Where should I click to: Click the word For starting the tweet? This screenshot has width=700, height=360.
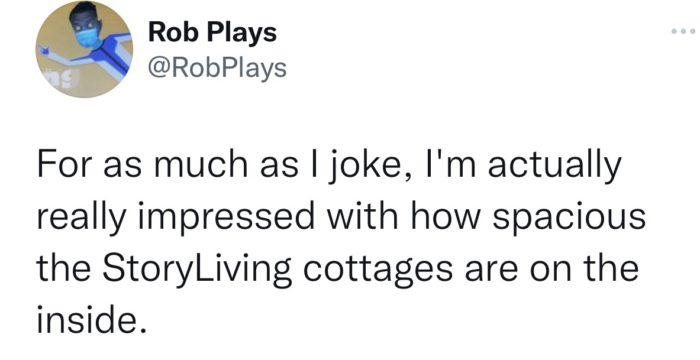click(x=65, y=164)
